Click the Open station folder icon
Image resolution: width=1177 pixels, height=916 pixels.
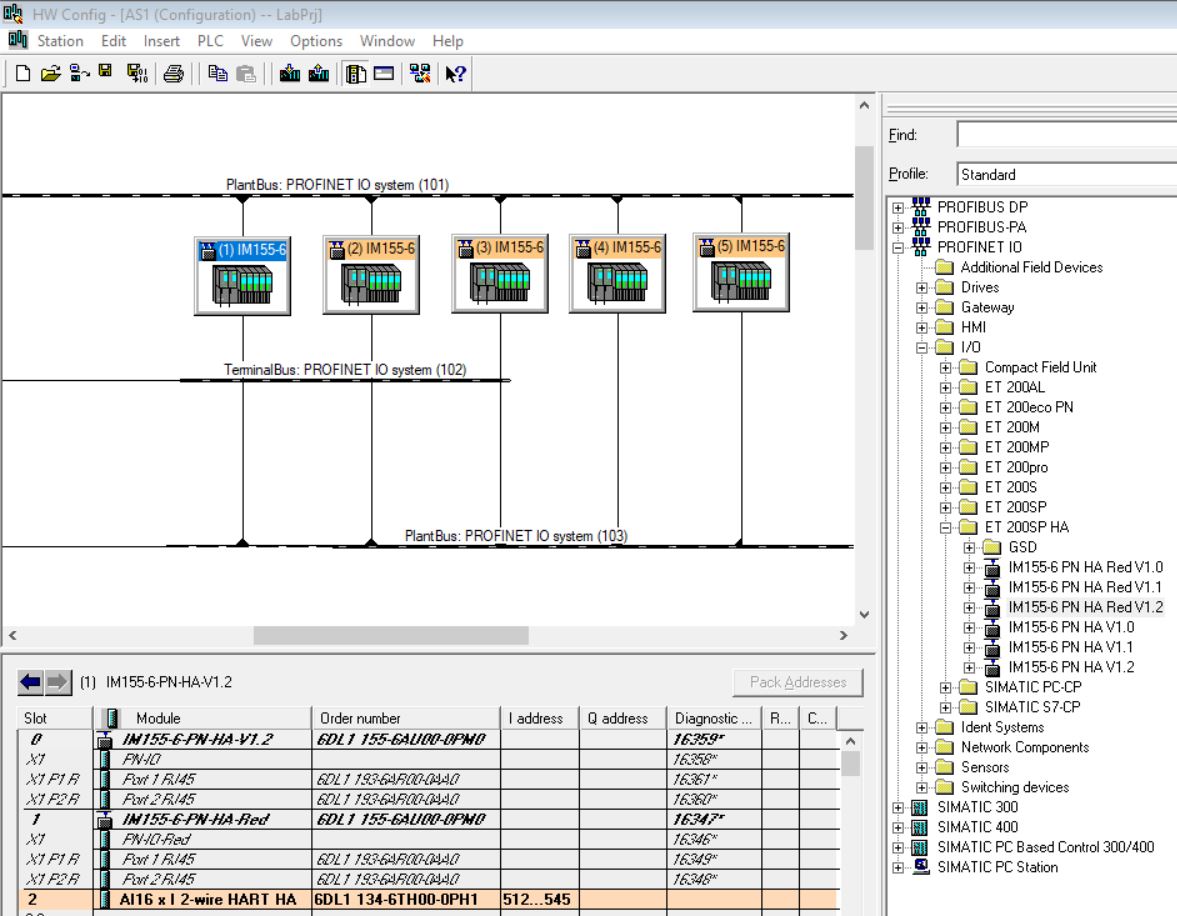pos(50,73)
